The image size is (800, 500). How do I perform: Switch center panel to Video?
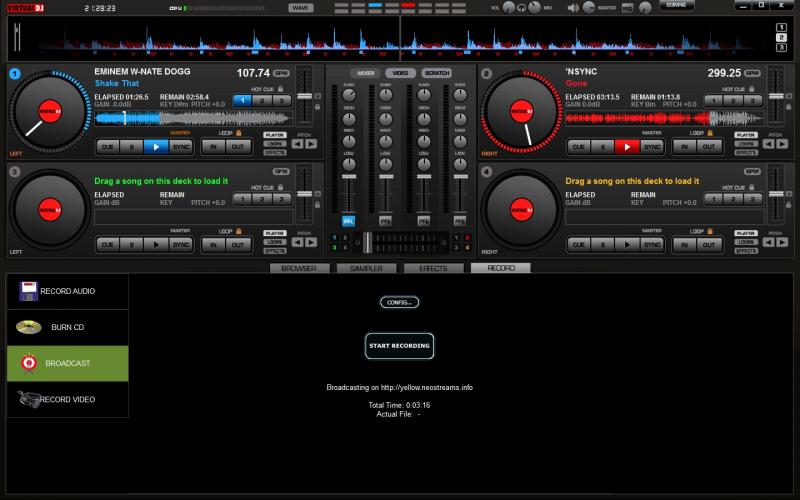pos(401,73)
